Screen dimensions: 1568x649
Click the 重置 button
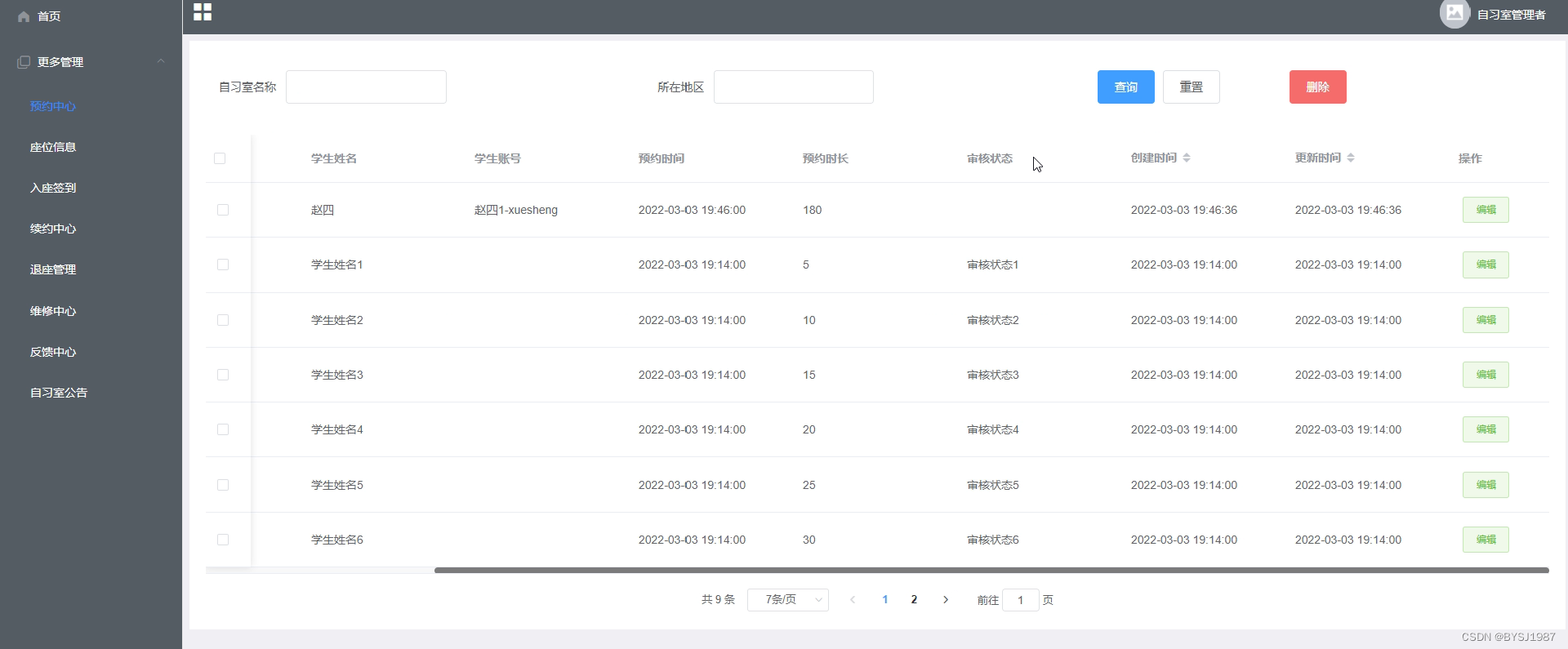[x=1192, y=87]
